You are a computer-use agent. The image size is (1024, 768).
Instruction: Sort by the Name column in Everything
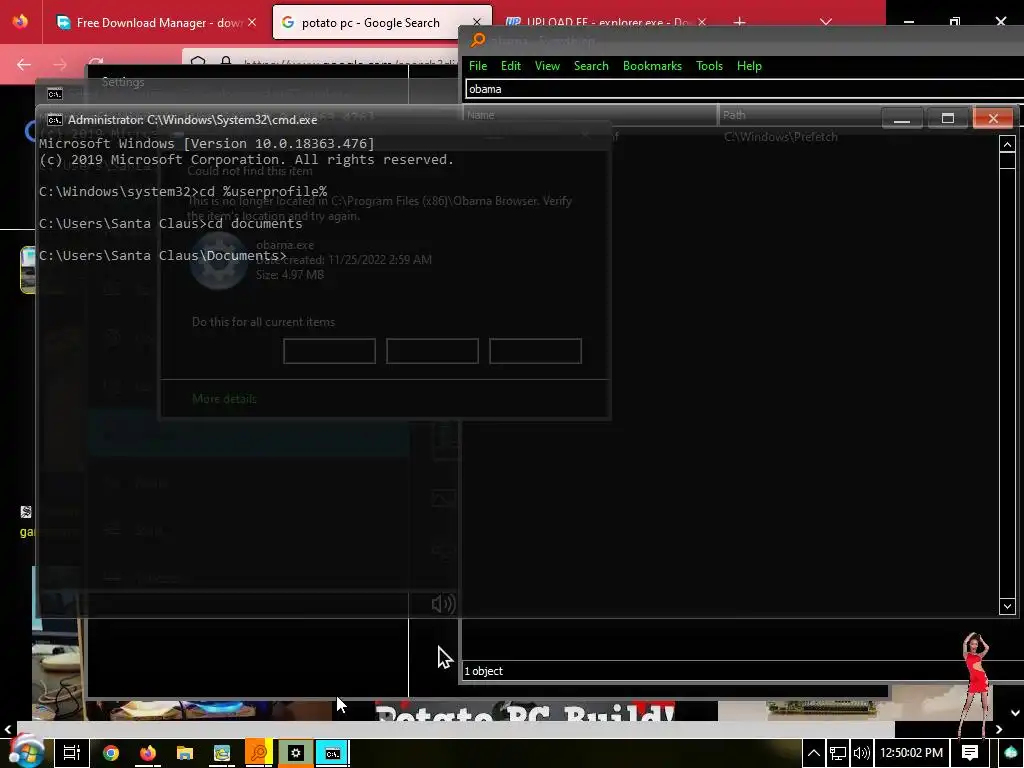coord(590,115)
